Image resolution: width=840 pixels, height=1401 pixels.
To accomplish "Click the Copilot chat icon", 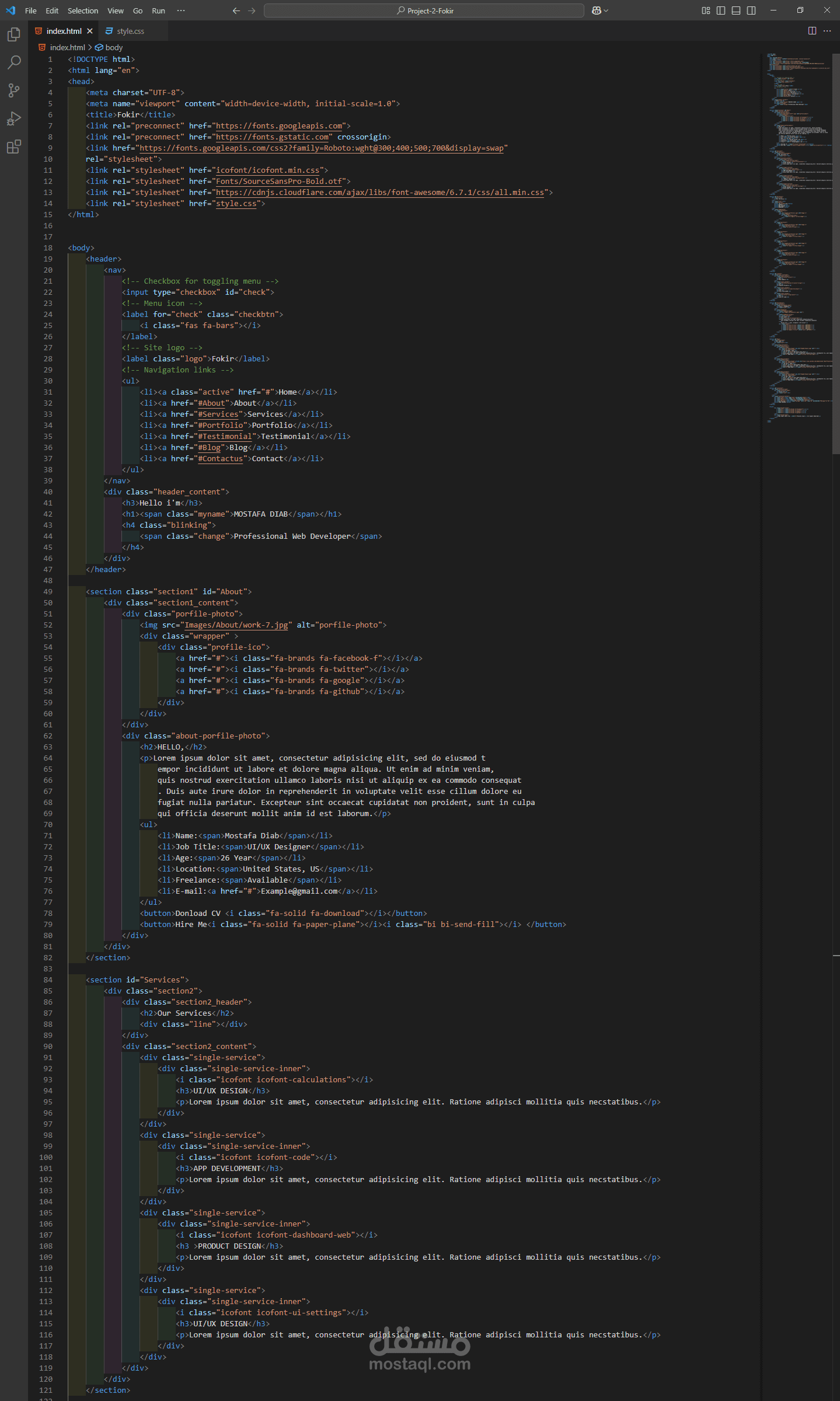I will [x=596, y=11].
